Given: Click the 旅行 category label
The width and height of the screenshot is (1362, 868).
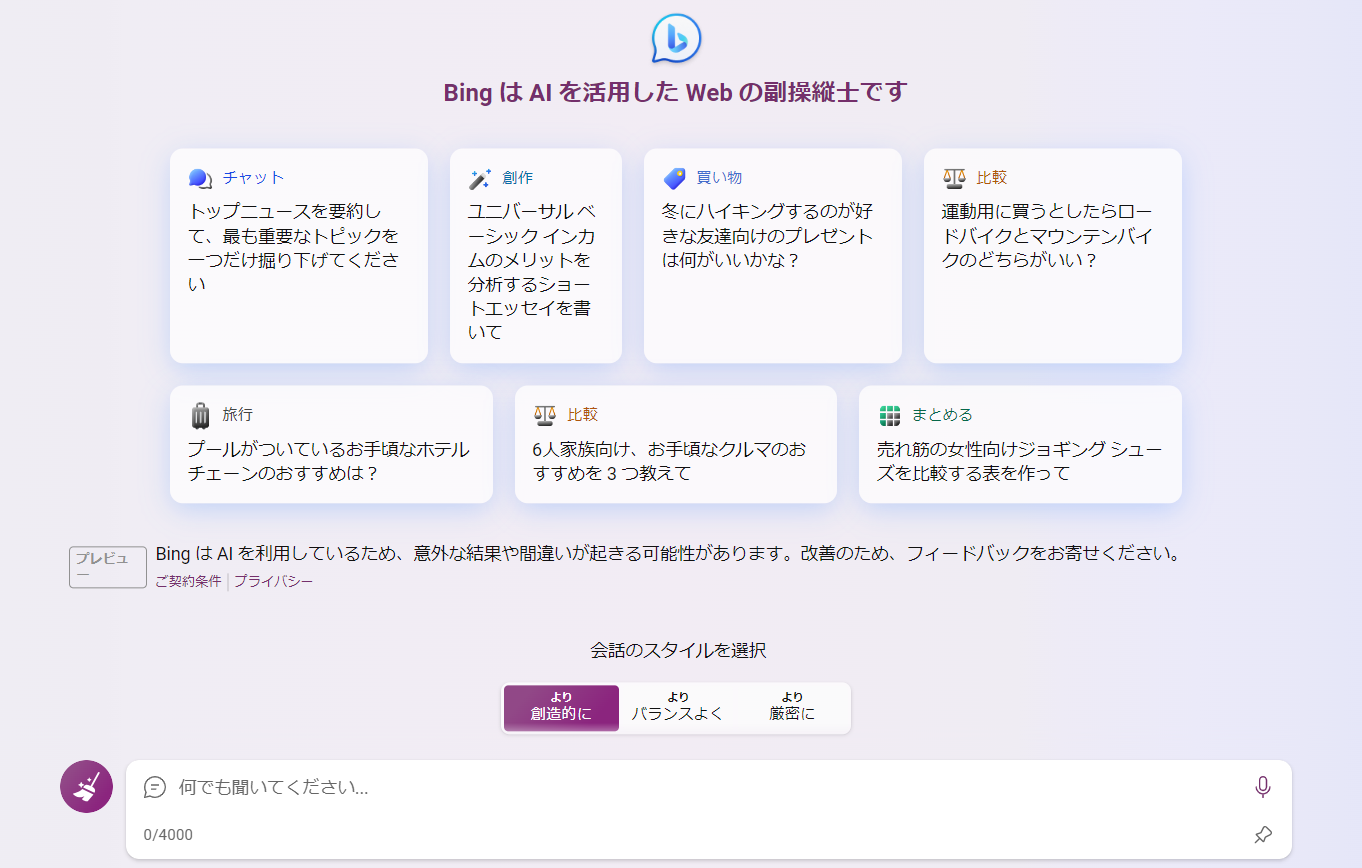Looking at the screenshot, I should pyautogui.click(x=237, y=415).
